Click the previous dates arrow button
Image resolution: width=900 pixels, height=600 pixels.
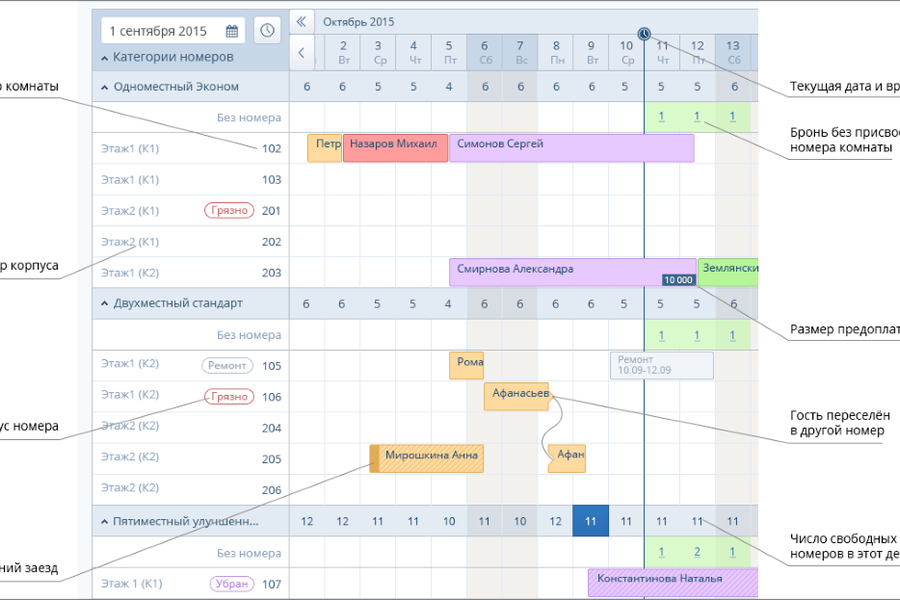click(301, 52)
